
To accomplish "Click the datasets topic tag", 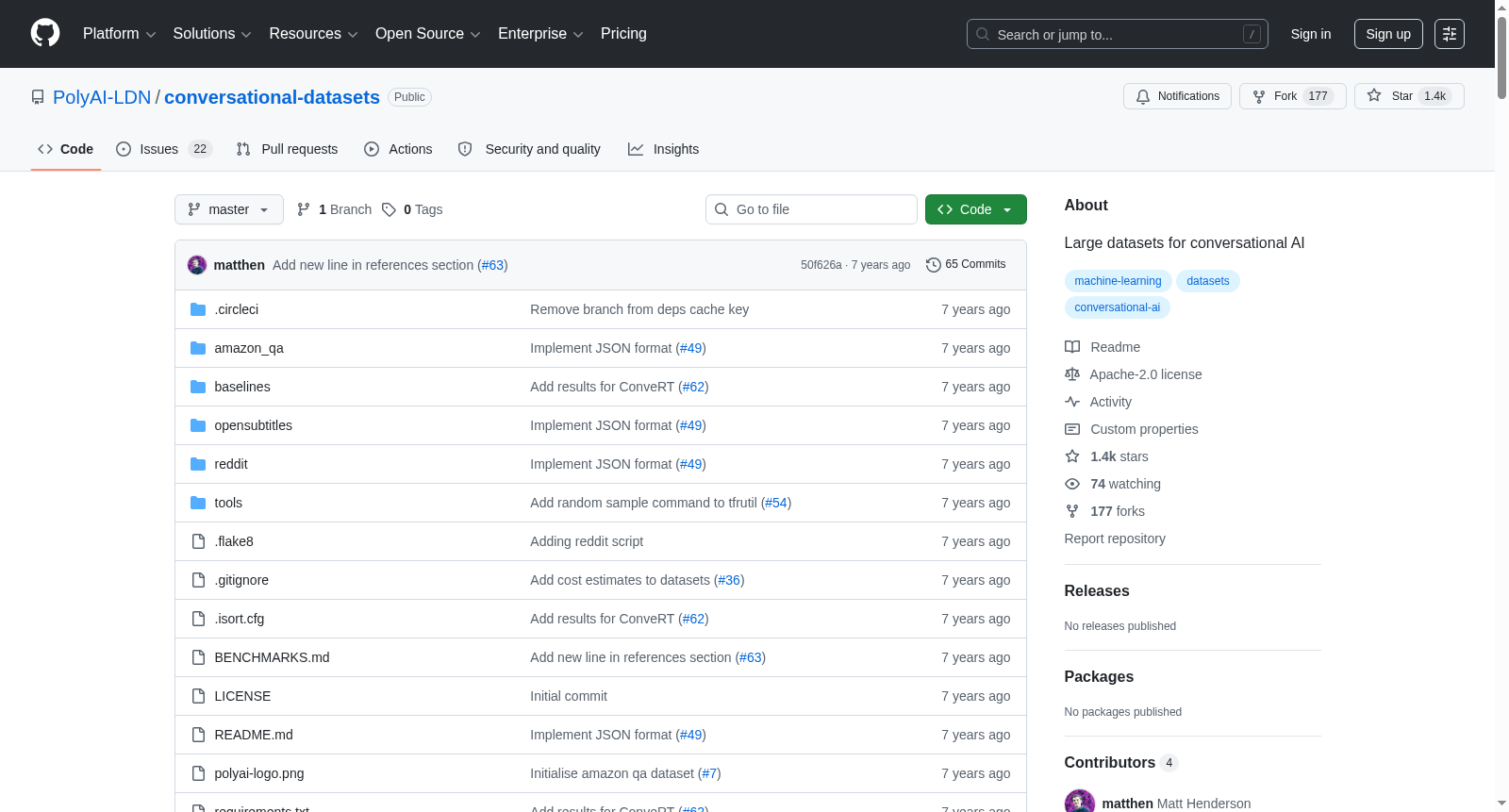I will pyautogui.click(x=1208, y=281).
